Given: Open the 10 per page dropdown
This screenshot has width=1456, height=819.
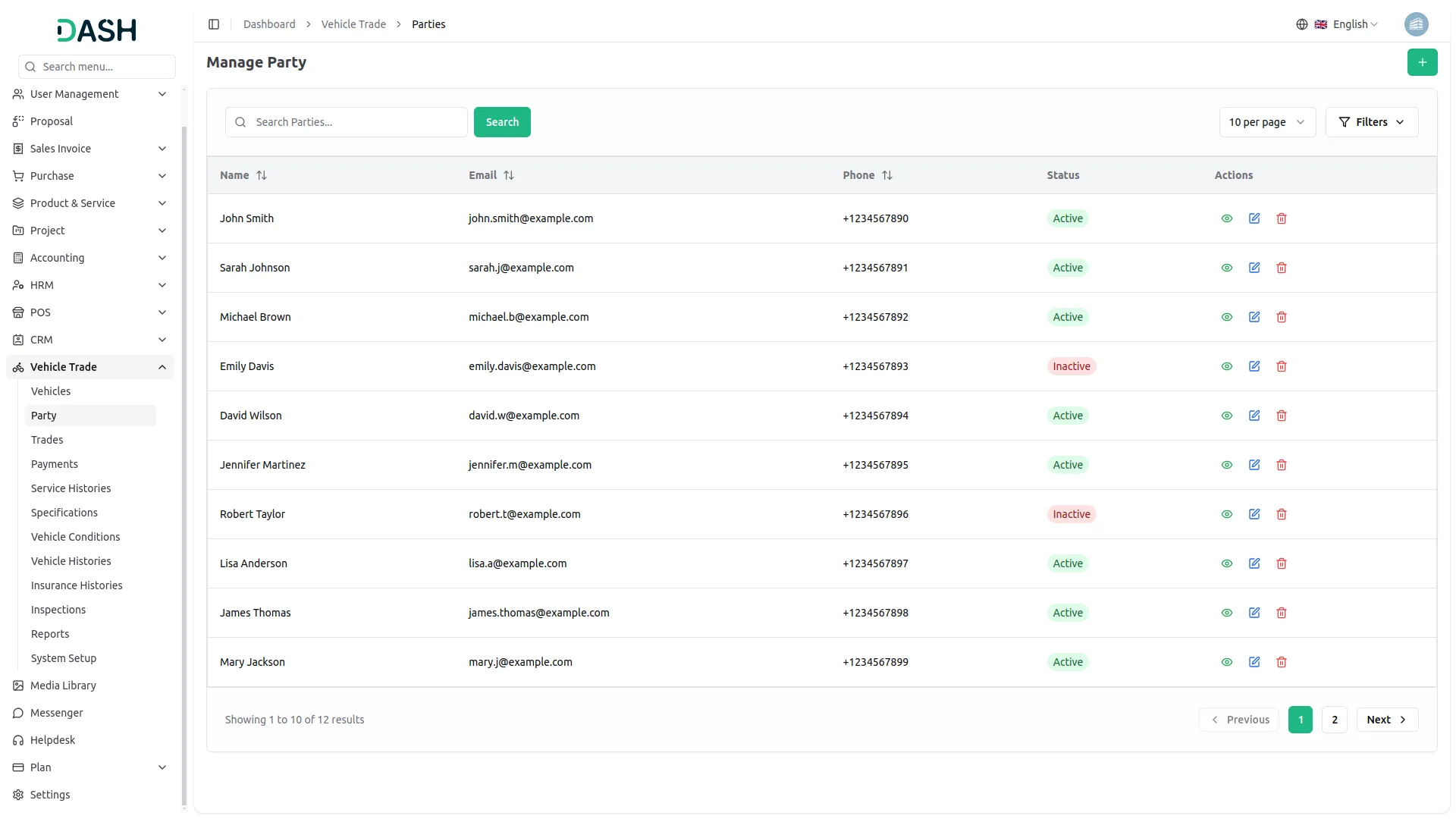Looking at the screenshot, I should click(x=1266, y=122).
